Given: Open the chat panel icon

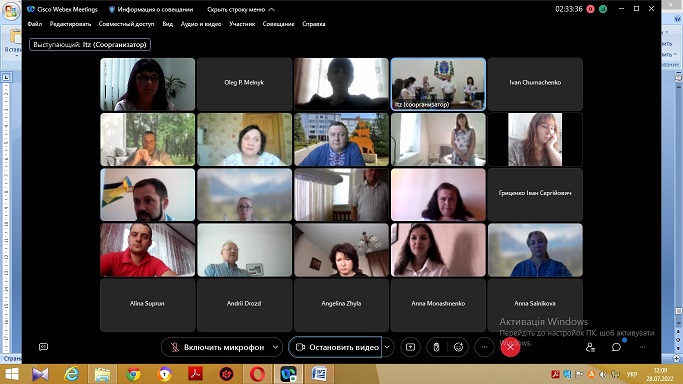Looking at the screenshot, I should [616, 347].
